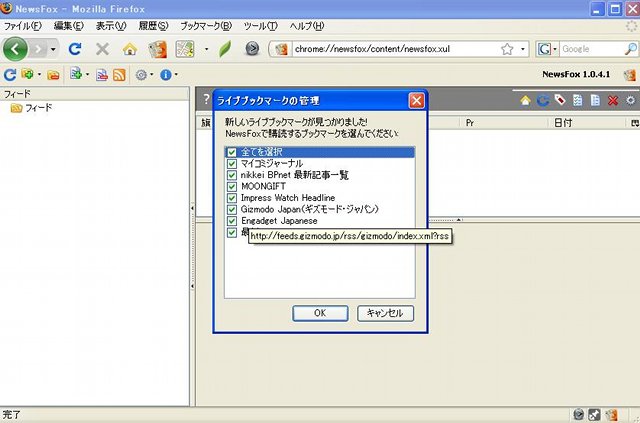The width and height of the screenshot is (640, 423).
Task: Close the ライブブックマークの管理 dialog
Action: pos(416,100)
